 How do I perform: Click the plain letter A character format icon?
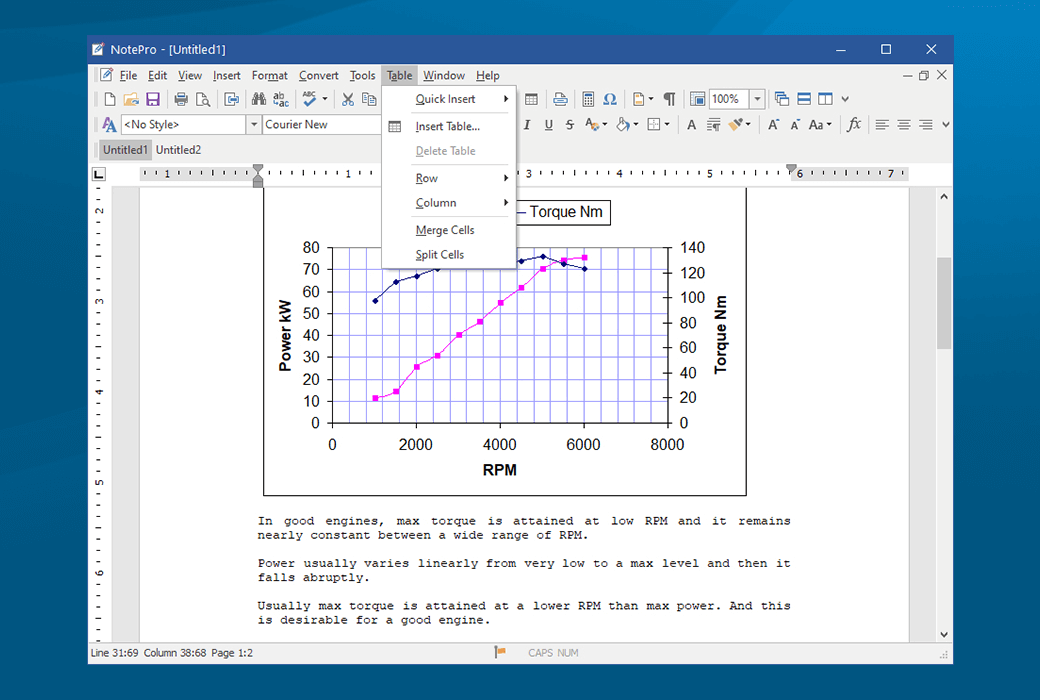tap(691, 125)
